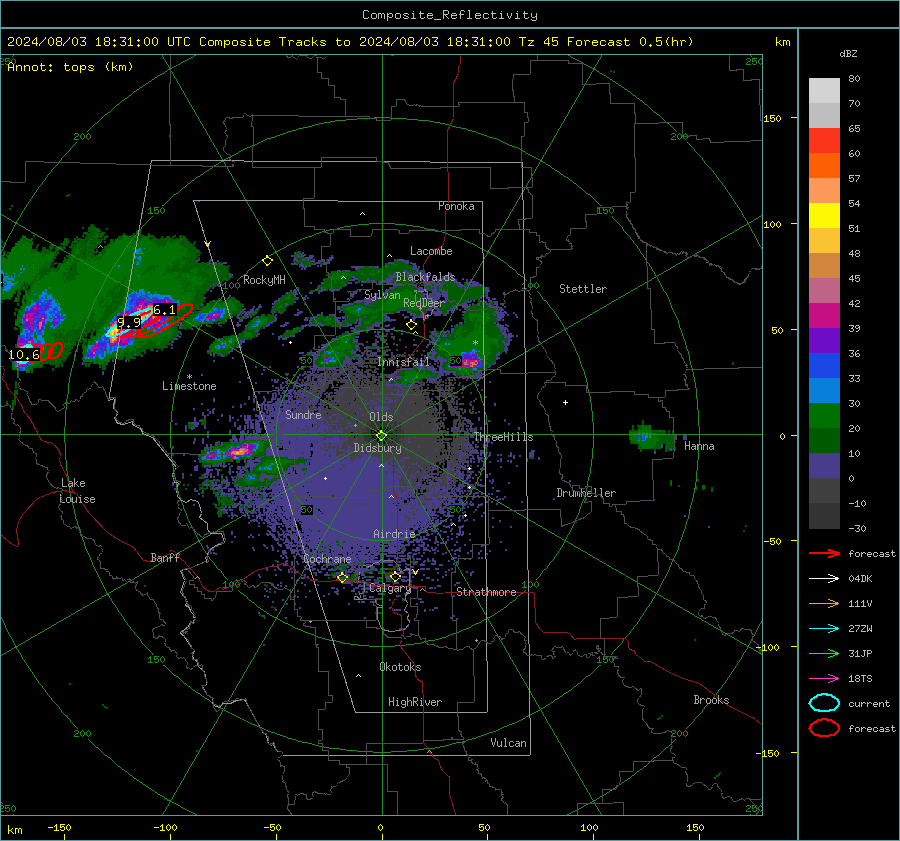Click the Hanna city label
Image resolution: width=900 pixels, height=841 pixels.
point(699,446)
